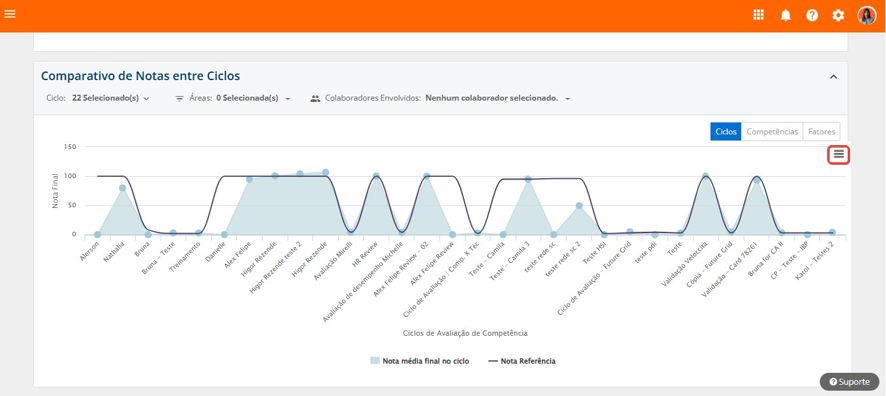Switch to the Fatores tab

822,132
